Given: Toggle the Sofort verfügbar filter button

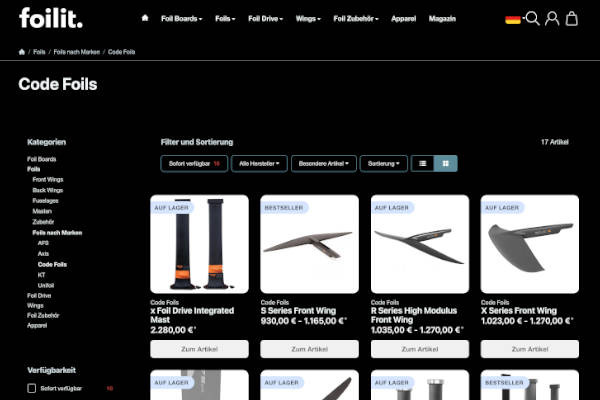Looking at the screenshot, I should (x=194, y=164).
